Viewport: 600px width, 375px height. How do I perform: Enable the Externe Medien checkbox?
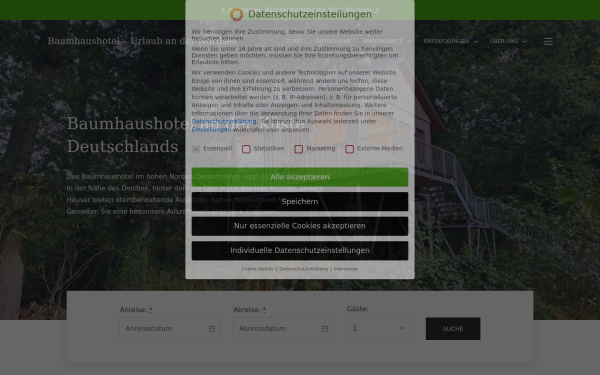(349, 149)
